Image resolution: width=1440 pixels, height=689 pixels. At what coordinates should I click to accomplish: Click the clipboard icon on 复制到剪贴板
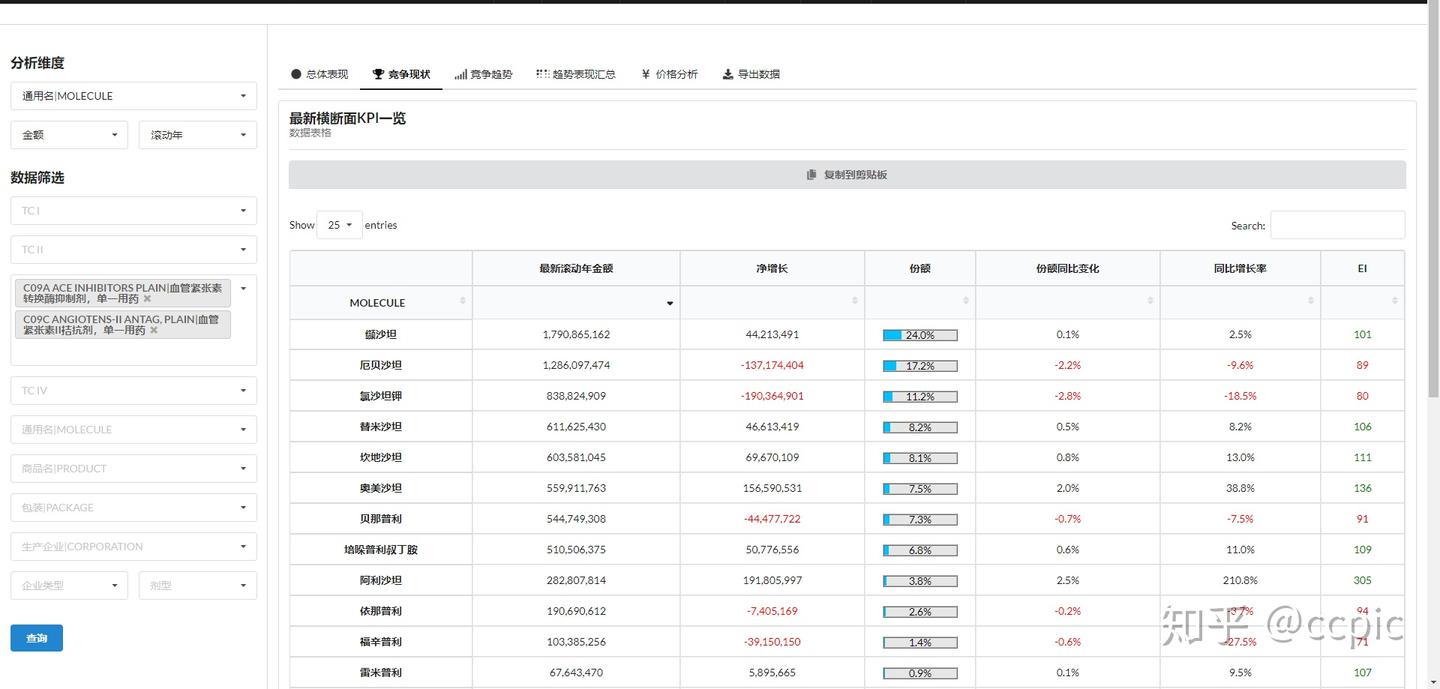[811, 174]
